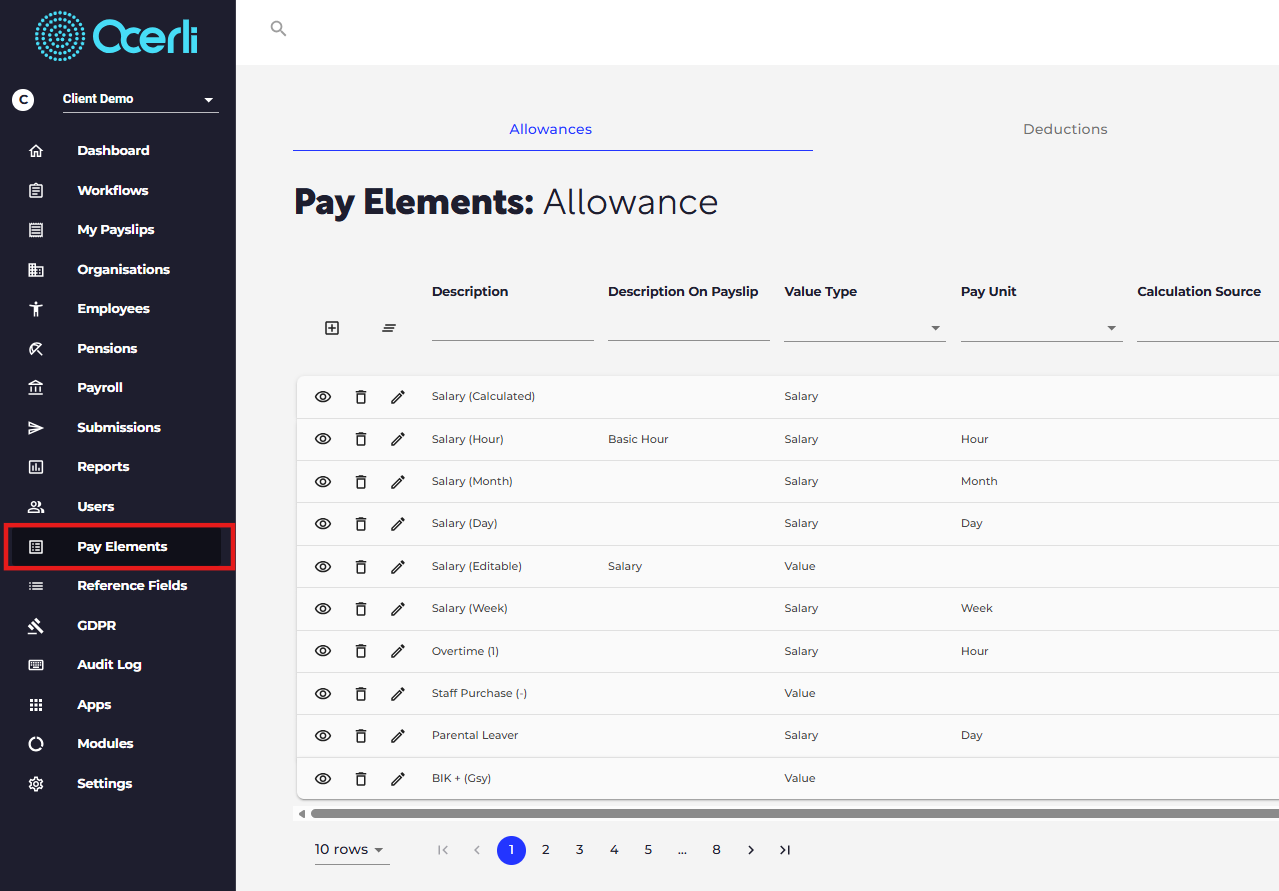Click the Modules circle icon

click(x=36, y=744)
